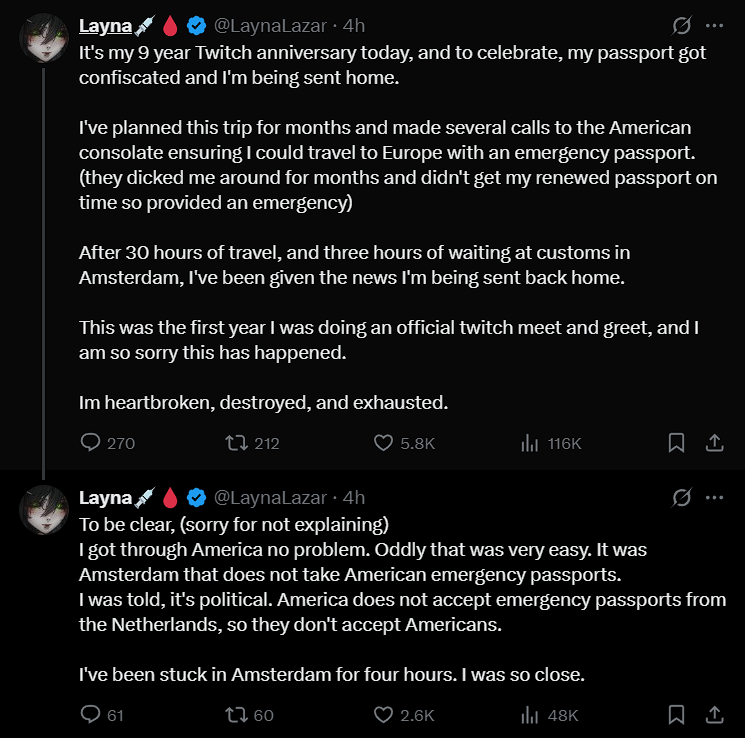Open Grok icon on second tweet
This screenshot has height=738, width=745.
click(x=683, y=497)
